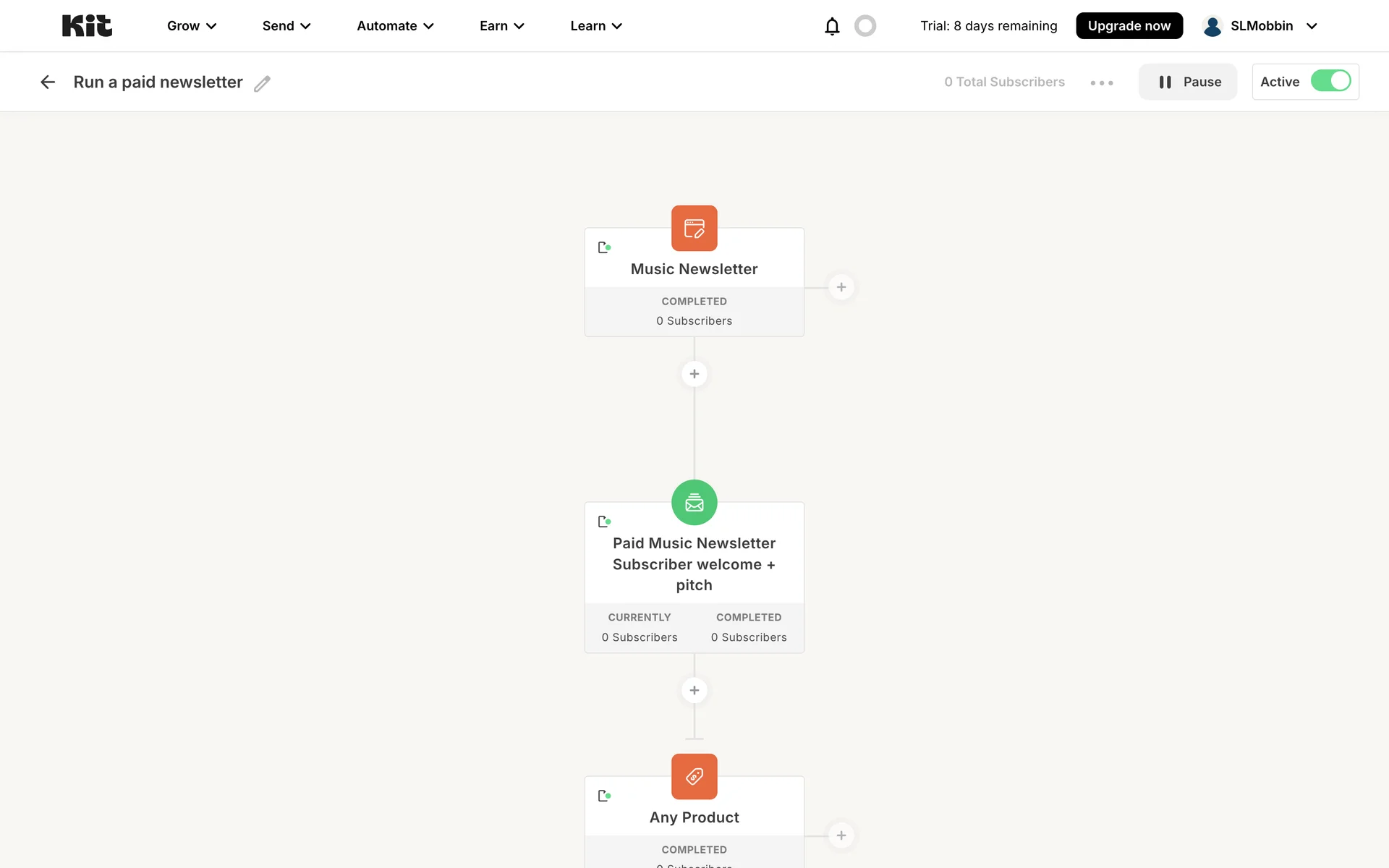Expand the Automate dropdown menu
This screenshot has height=868, width=1389.
(x=395, y=26)
